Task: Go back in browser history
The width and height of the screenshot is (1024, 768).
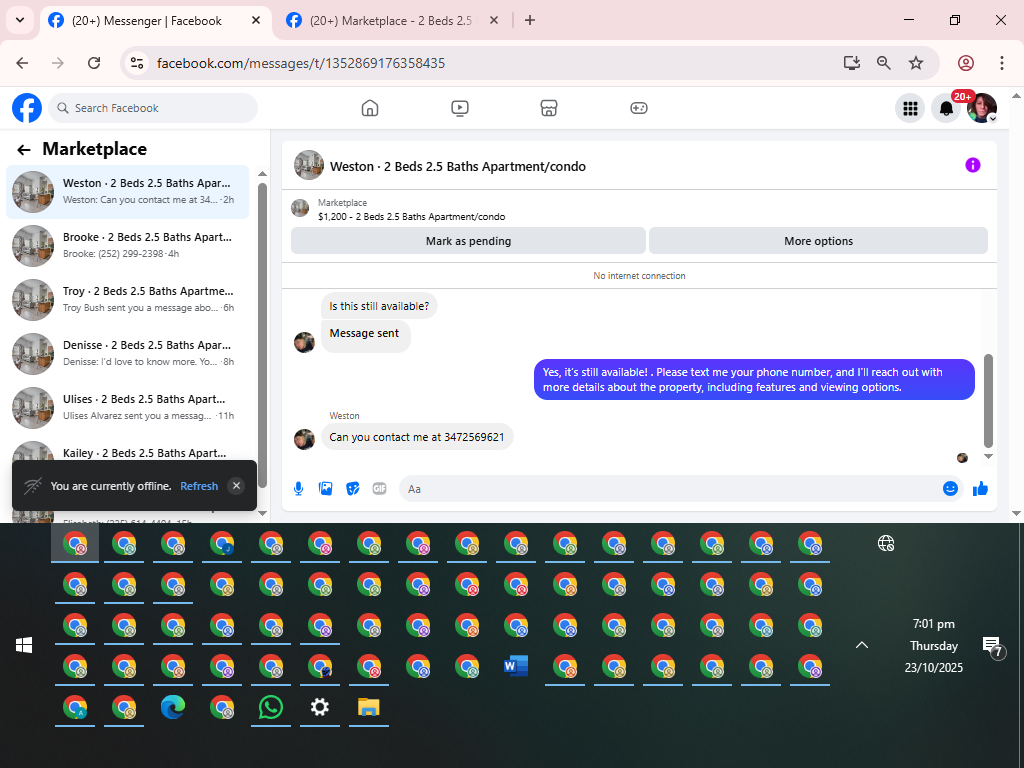Action: click(22, 63)
